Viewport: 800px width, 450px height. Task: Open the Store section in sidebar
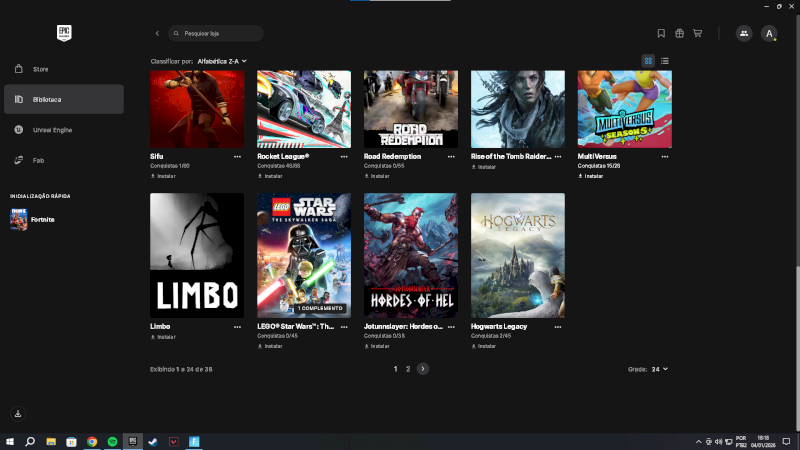click(x=40, y=69)
